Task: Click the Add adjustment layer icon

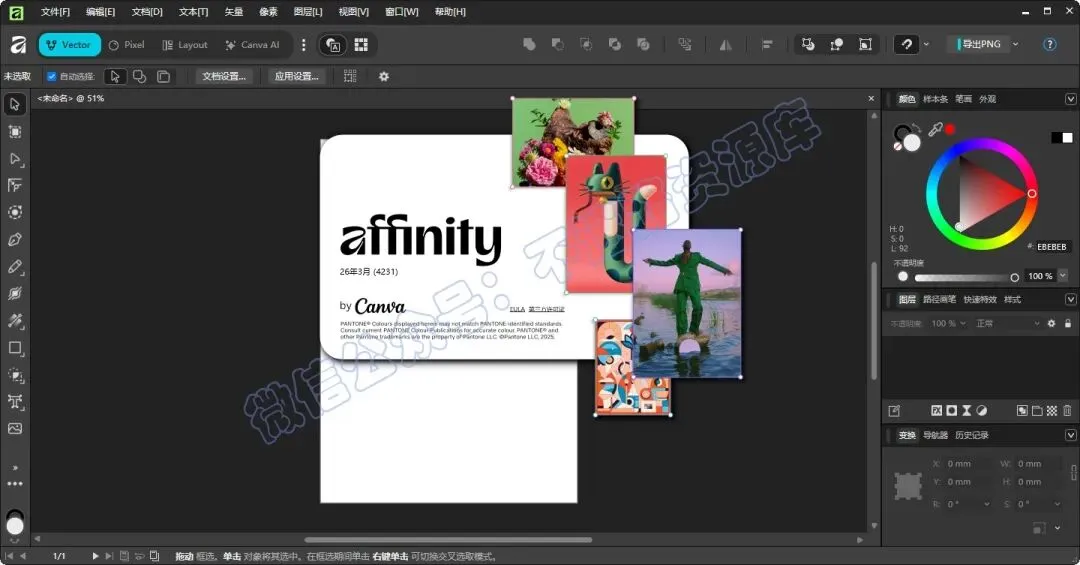Action: [982, 411]
